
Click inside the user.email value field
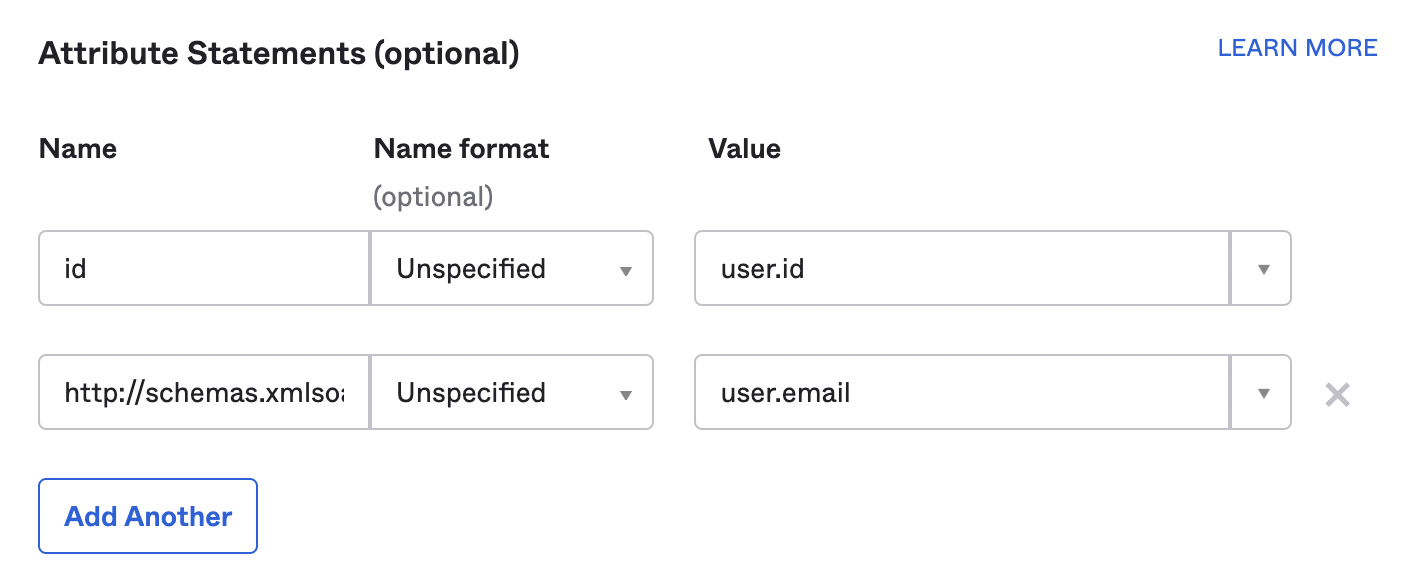[x=960, y=393]
